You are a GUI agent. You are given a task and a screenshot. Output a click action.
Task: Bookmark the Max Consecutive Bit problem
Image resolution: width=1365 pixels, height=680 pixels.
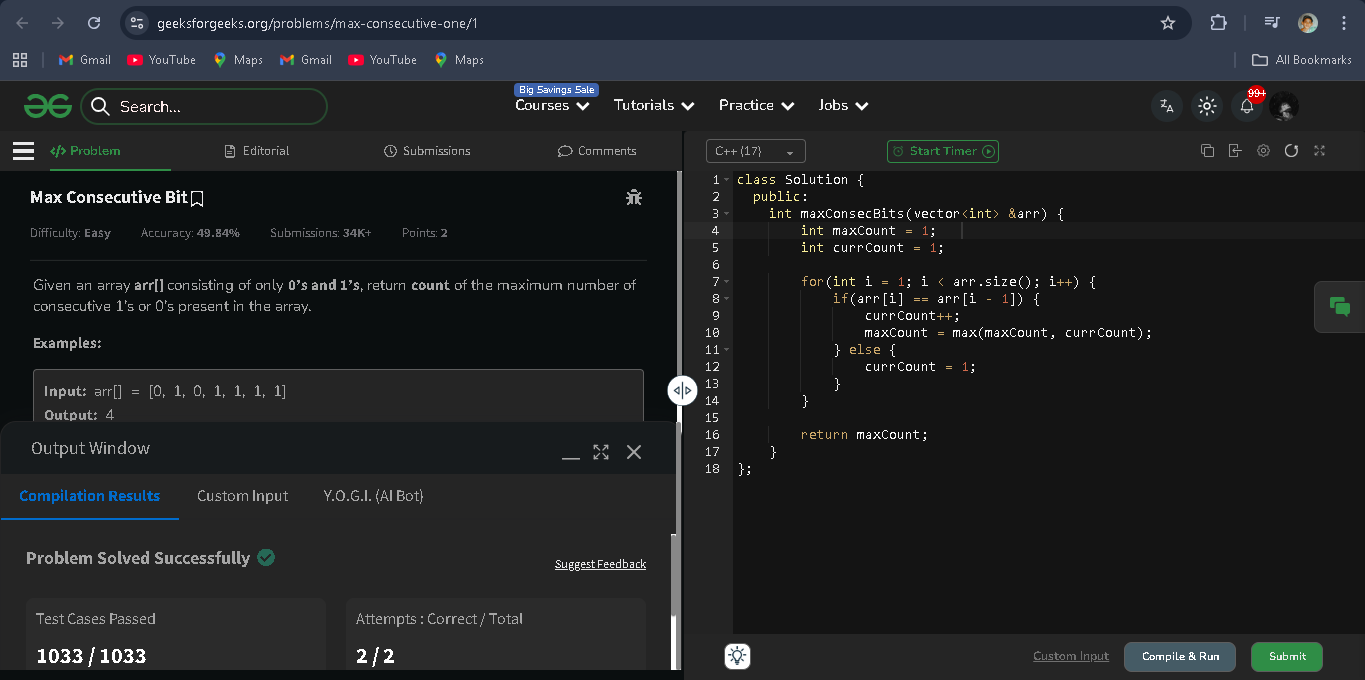(x=197, y=199)
